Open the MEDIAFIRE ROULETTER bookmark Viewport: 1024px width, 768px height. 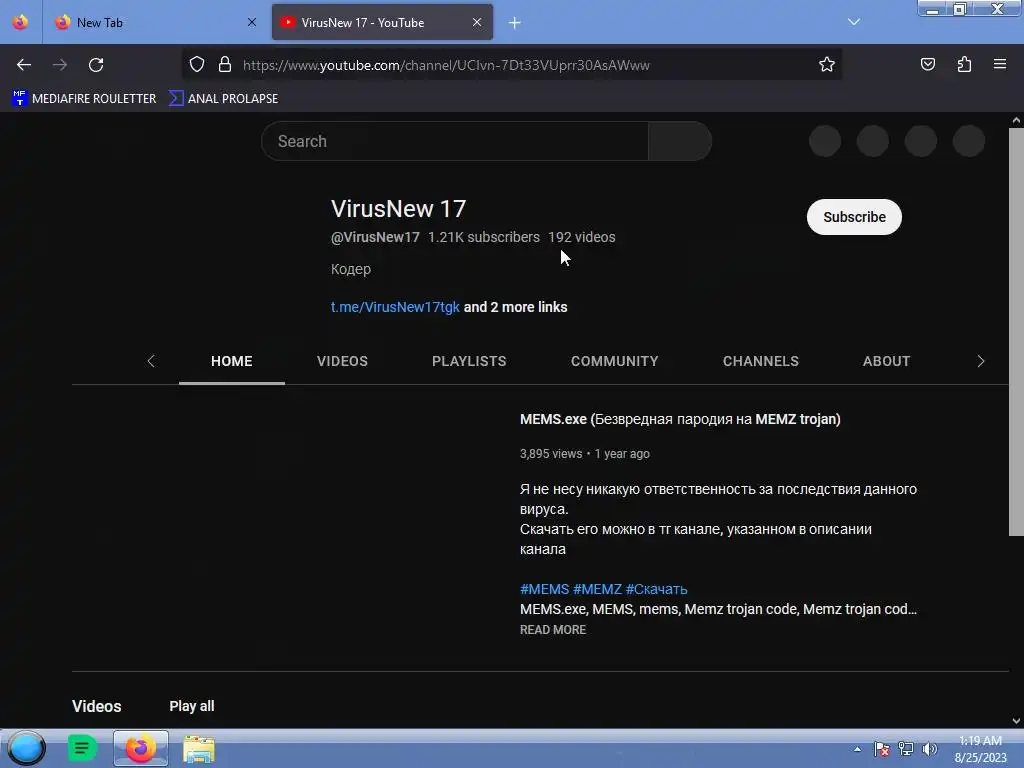84,99
